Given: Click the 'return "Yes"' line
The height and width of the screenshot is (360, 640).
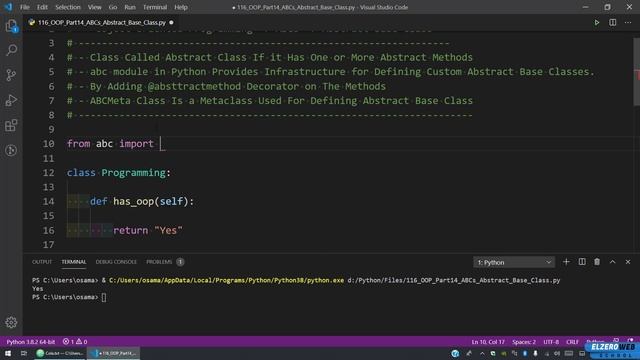Looking at the screenshot, I should (x=148, y=231).
